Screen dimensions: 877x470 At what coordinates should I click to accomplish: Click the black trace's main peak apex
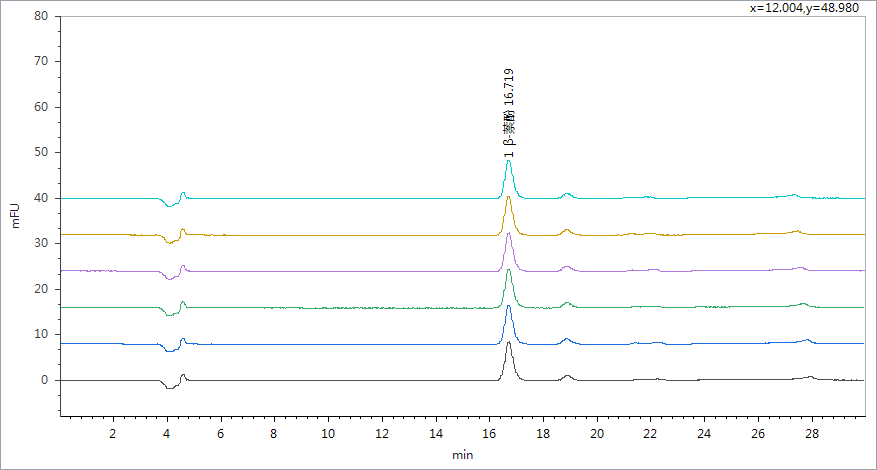(508, 342)
